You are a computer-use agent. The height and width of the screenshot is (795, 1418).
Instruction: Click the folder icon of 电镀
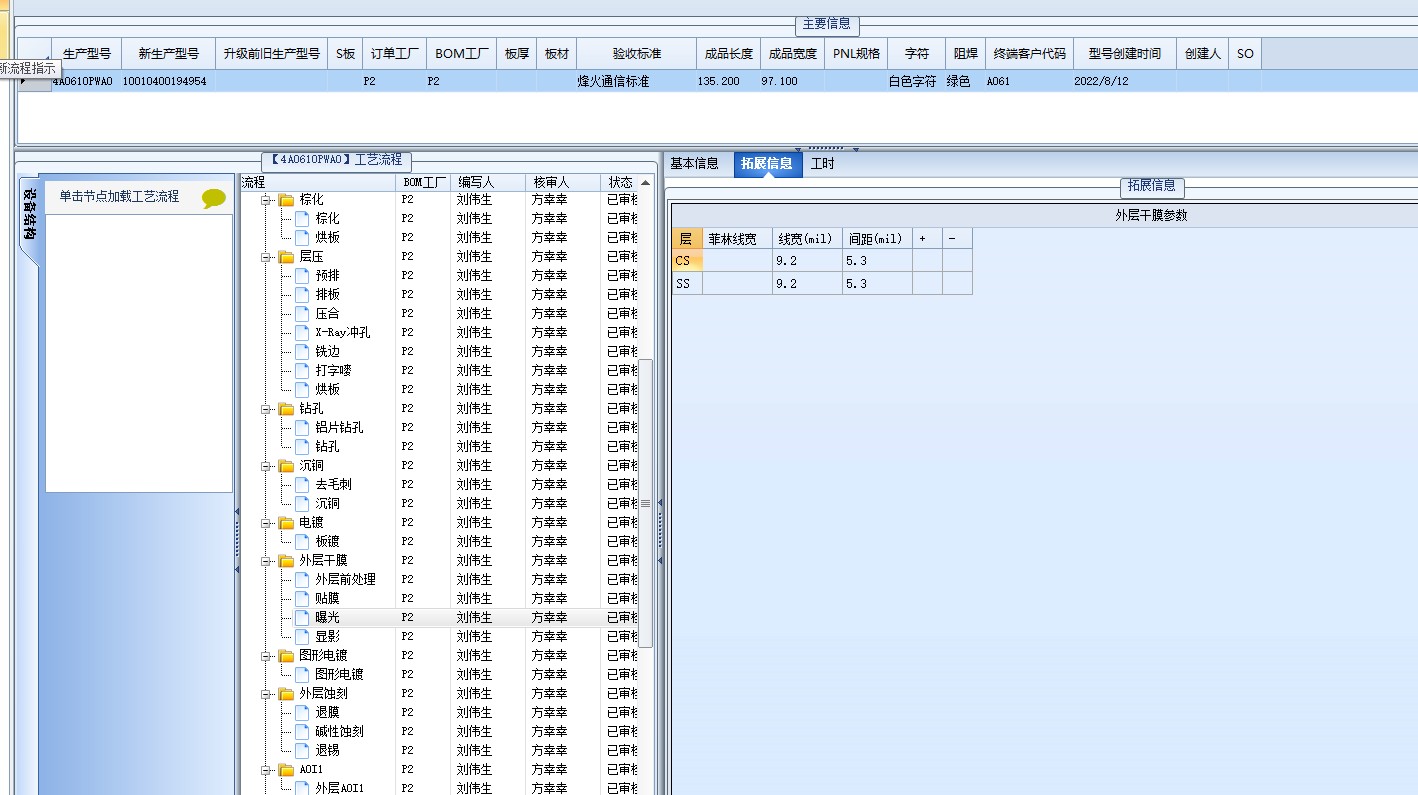286,523
